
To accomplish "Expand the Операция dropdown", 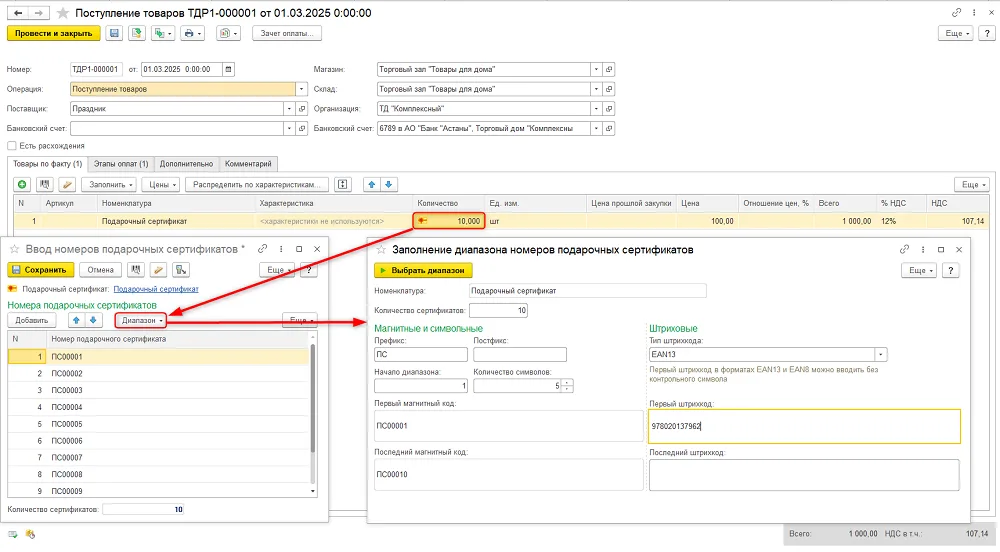I will pyautogui.click(x=302, y=89).
